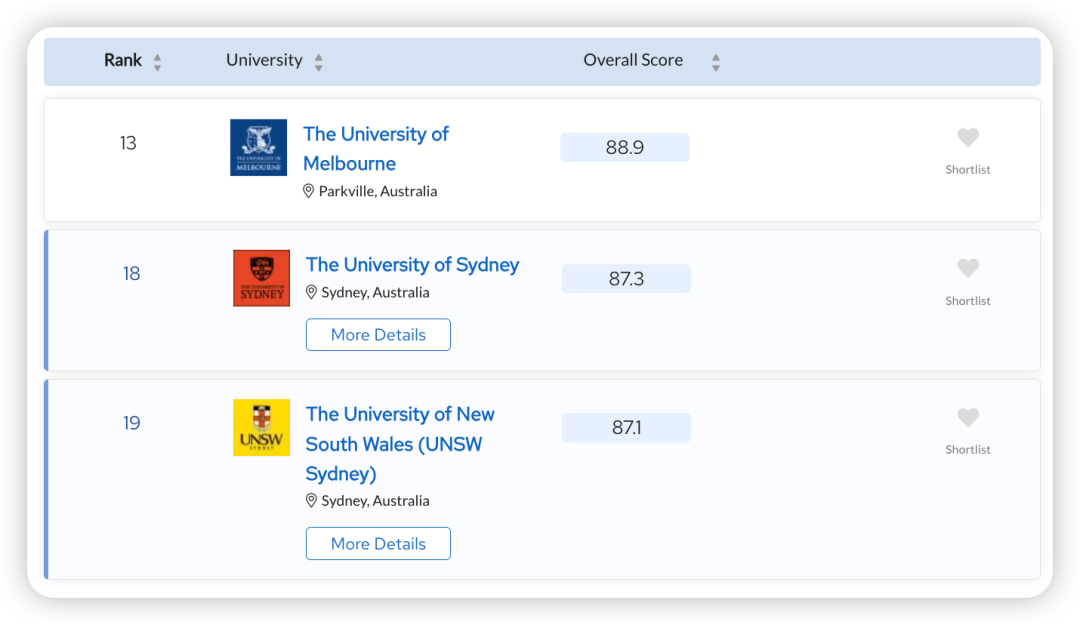Open The University of Melbourne link
1080x625 pixels.
[375, 148]
